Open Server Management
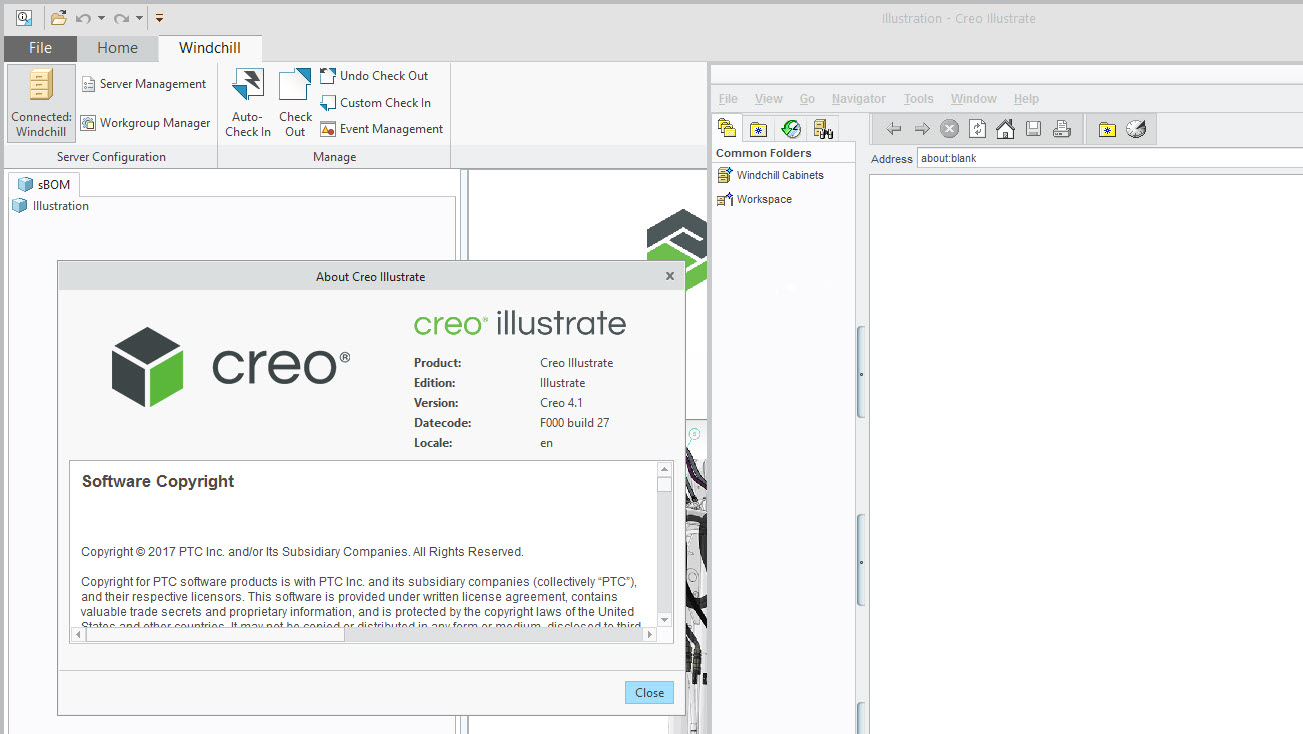The image size is (1303, 734). pos(145,84)
